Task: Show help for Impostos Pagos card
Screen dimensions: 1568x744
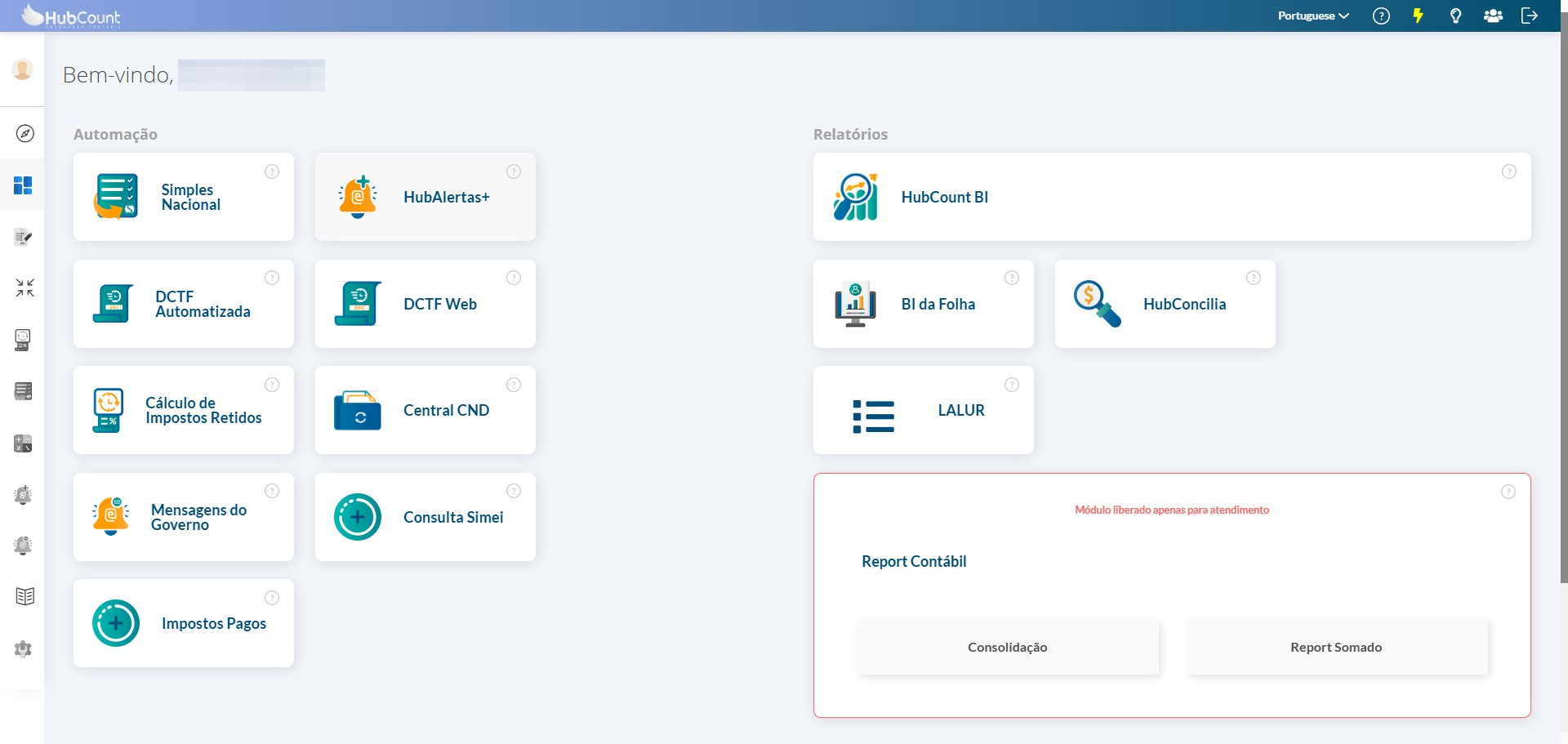Action: 272,598
